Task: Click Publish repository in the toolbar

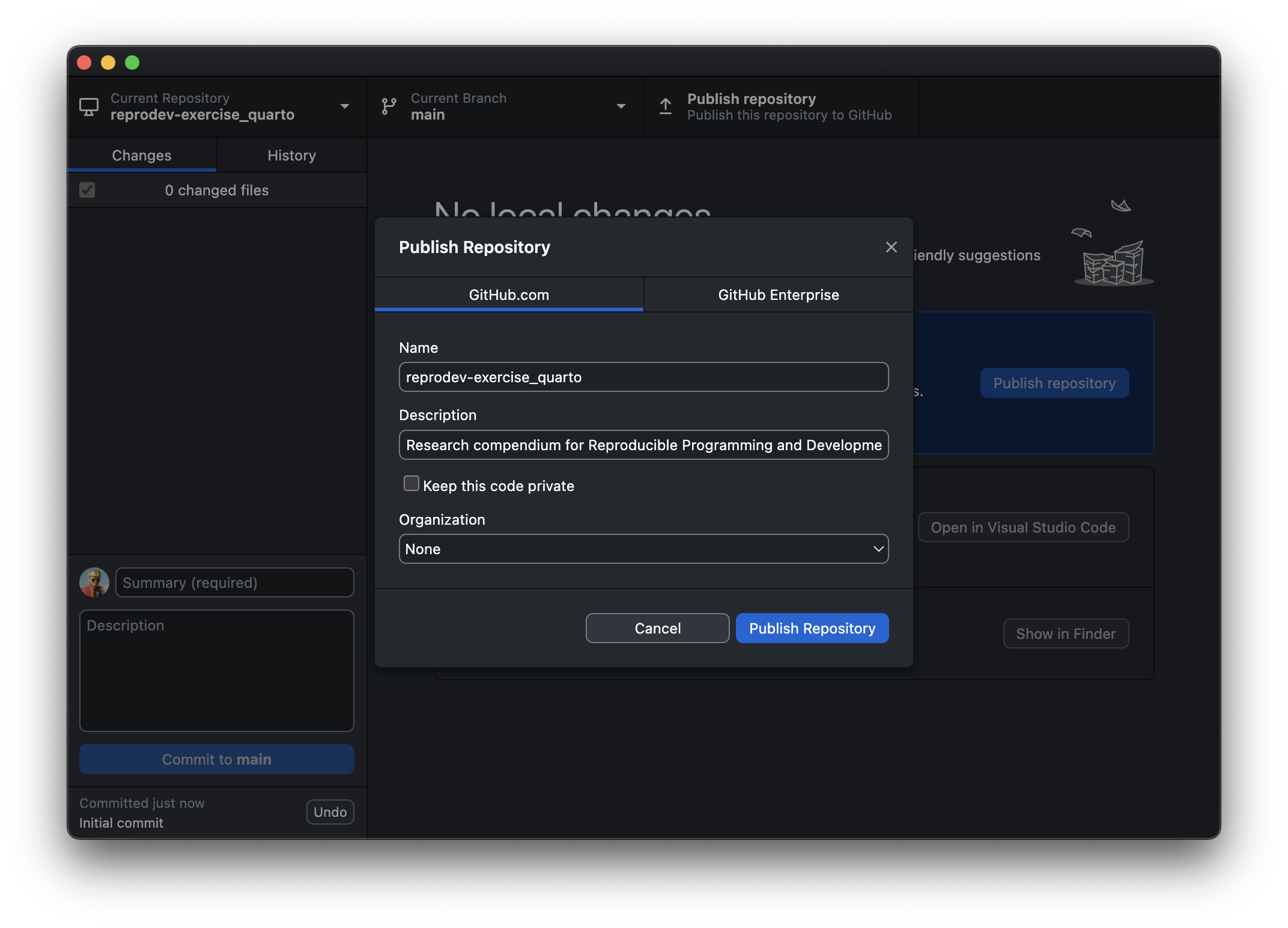Action: pos(781,107)
